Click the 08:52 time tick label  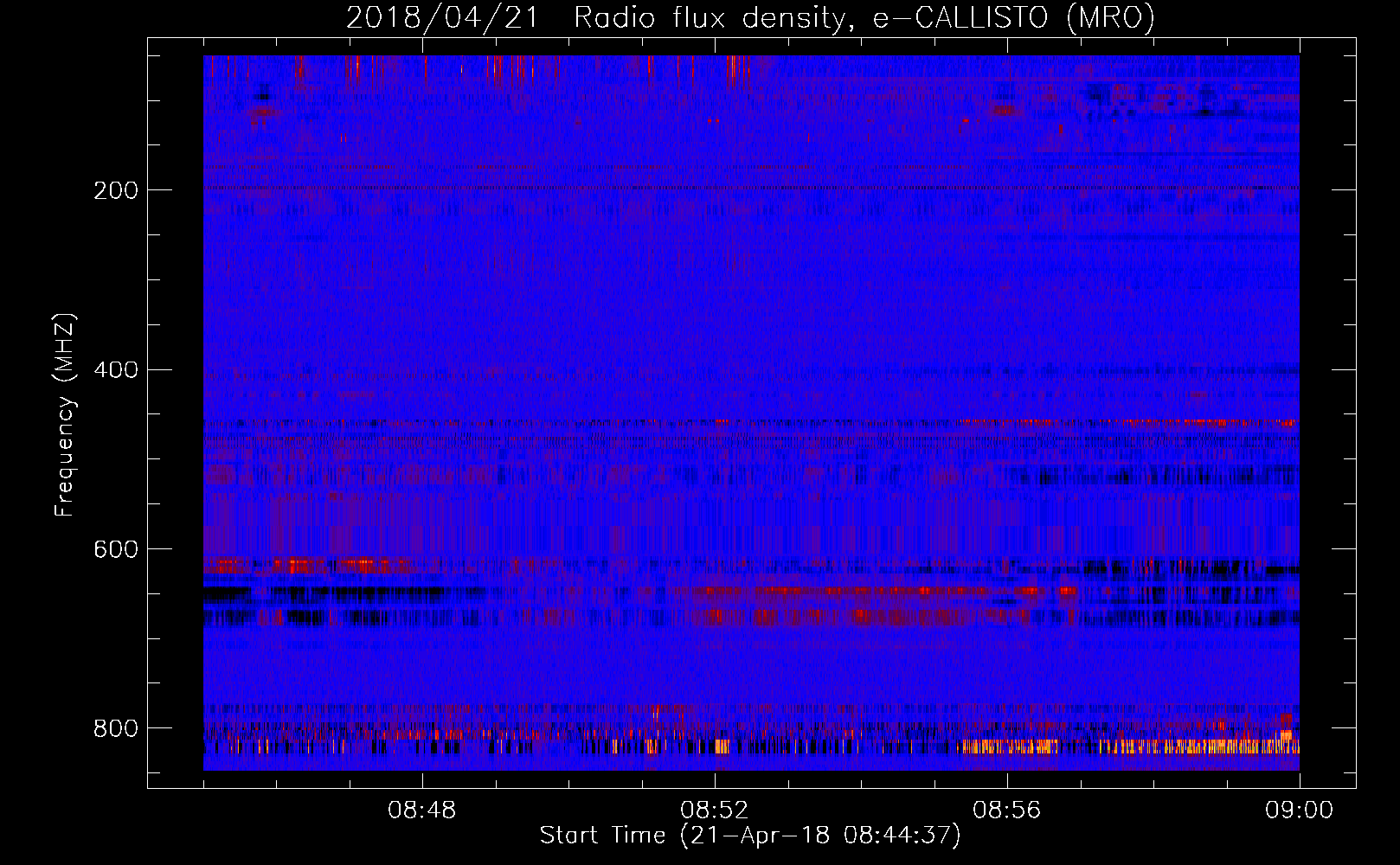tap(715, 811)
